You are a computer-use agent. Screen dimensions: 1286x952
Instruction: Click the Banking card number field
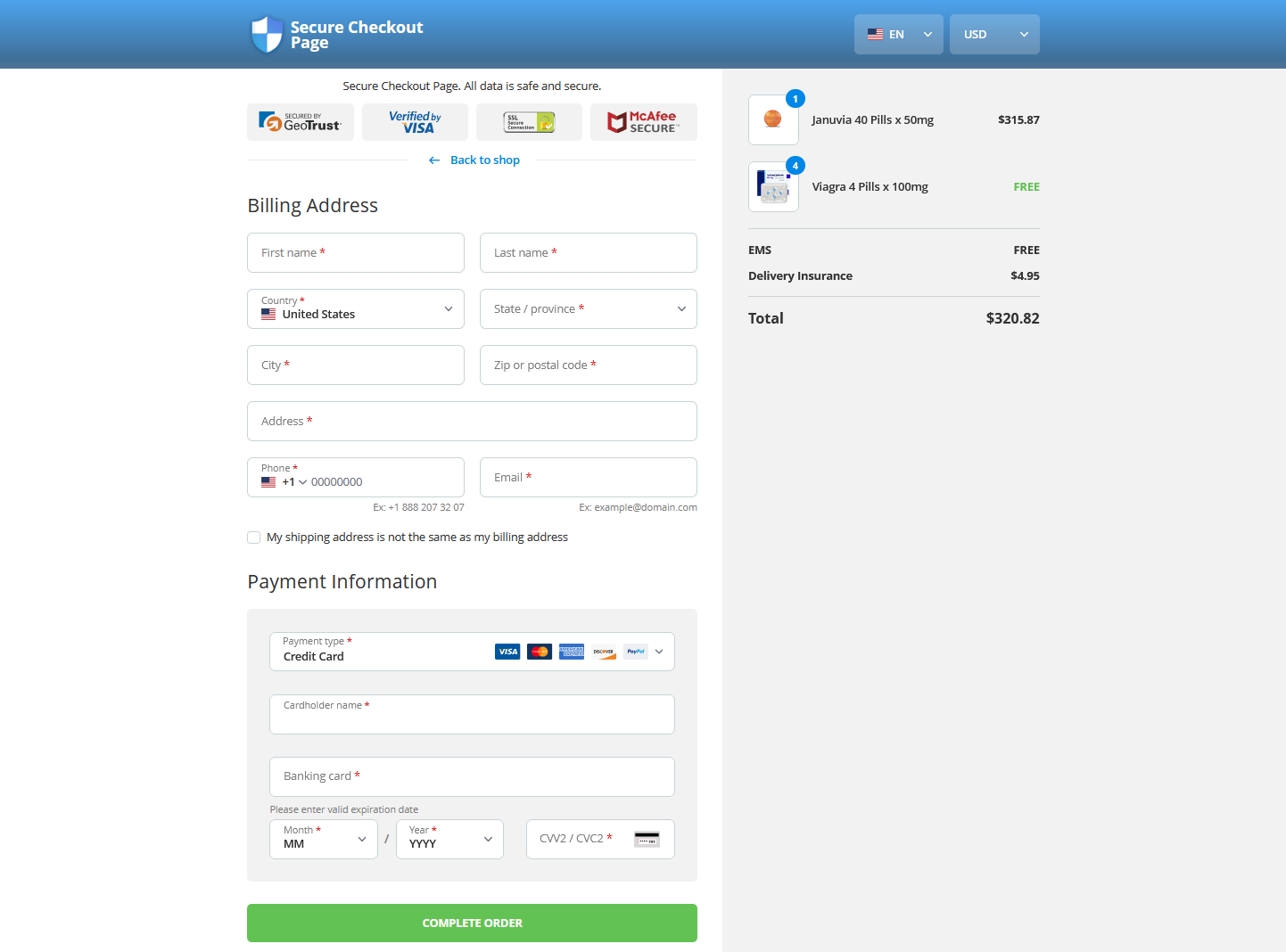click(472, 777)
